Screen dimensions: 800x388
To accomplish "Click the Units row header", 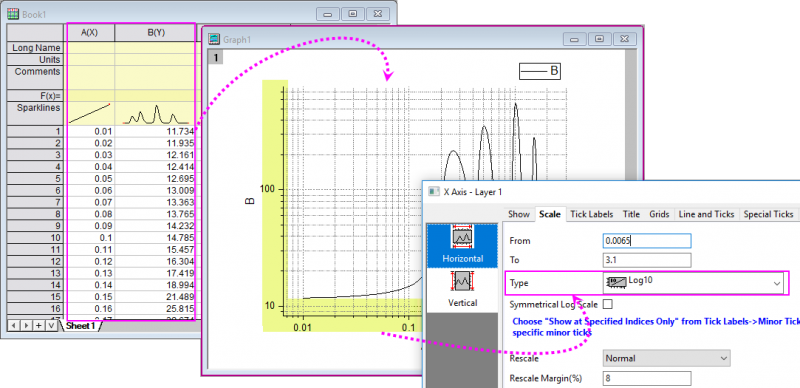I will click(35, 60).
